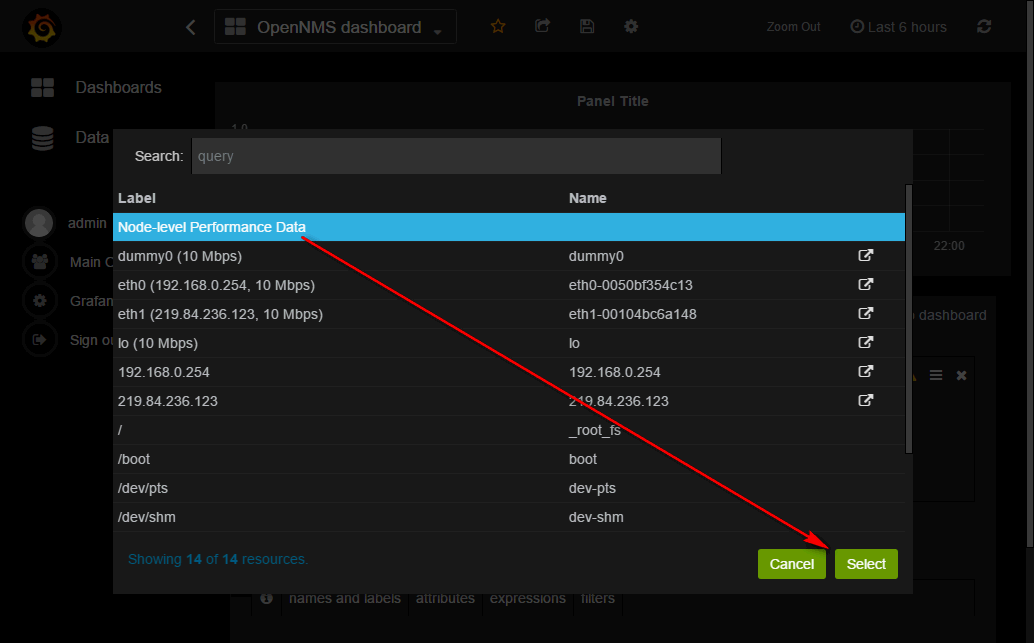This screenshot has height=643, width=1034.
Task: Open external link for eth0-0050bf354c13 row
Action: pos(865,284)
